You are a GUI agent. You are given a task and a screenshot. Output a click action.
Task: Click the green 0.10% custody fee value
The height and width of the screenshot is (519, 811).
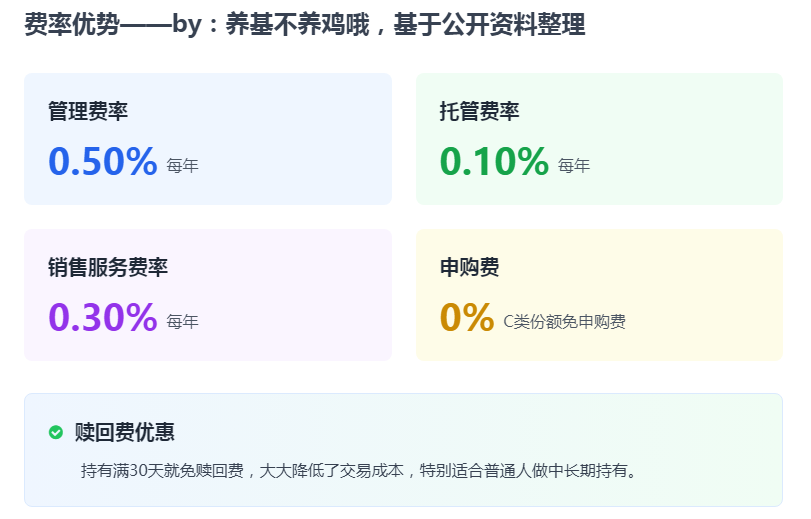click(494, 161)
